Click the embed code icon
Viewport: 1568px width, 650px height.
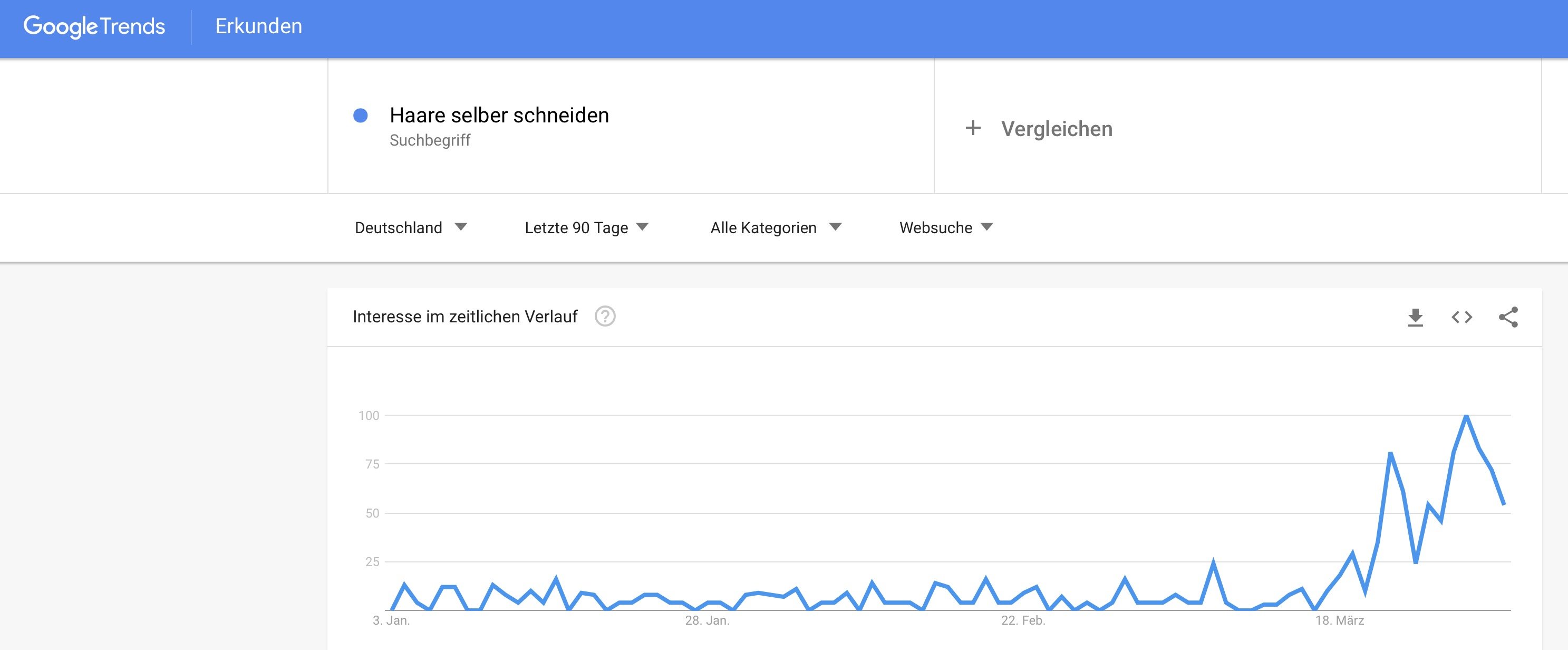click(1461, 318)
